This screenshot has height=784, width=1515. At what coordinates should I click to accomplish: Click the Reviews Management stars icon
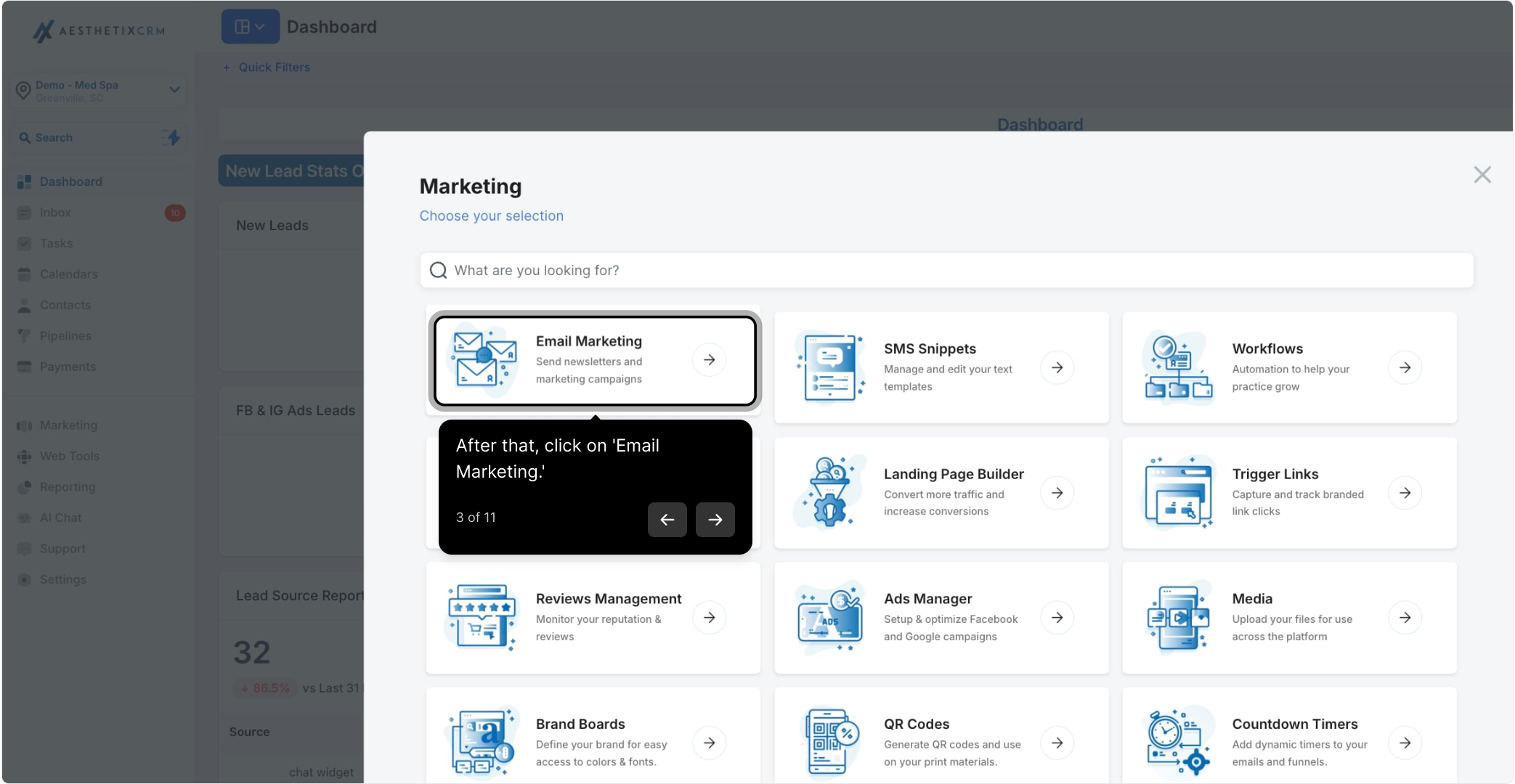click(x=483, y=618)
